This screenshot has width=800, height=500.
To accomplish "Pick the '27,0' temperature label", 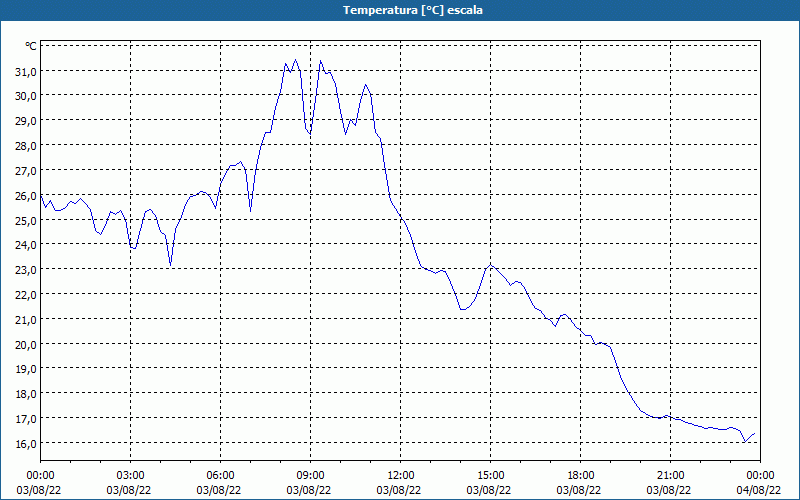I will tap(26, 171).
